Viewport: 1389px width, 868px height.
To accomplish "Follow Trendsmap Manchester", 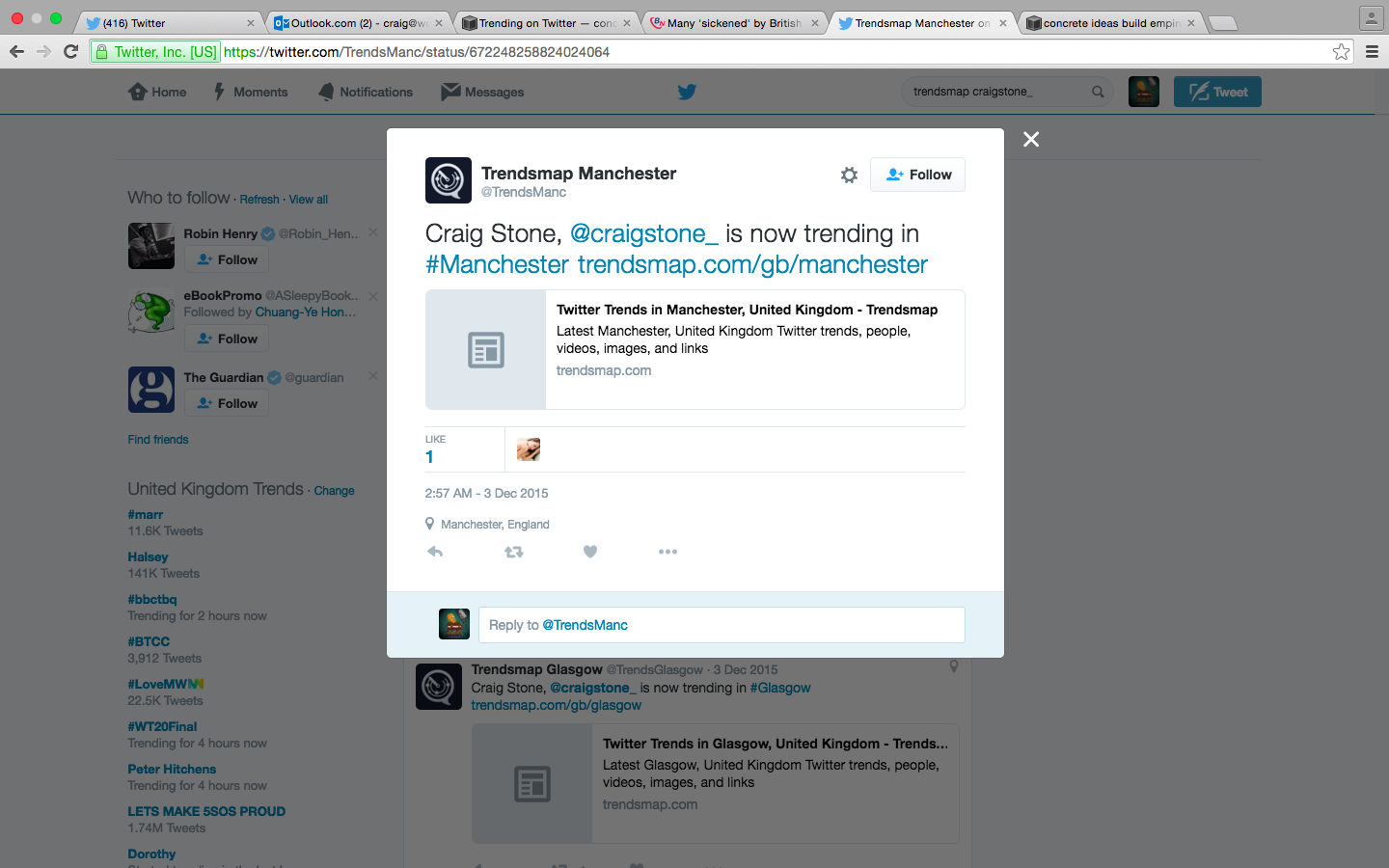I will [x=917, y=175].
